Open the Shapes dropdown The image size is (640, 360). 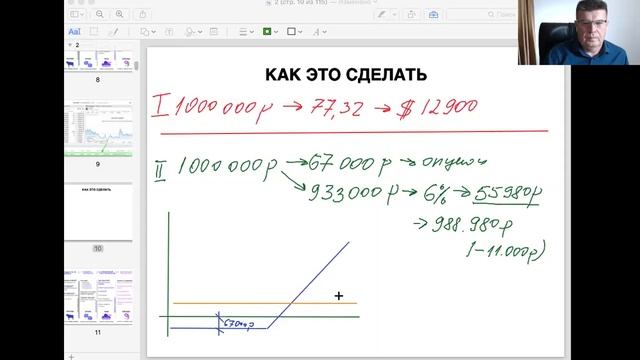pyautogui.click(x=148, y=31)
